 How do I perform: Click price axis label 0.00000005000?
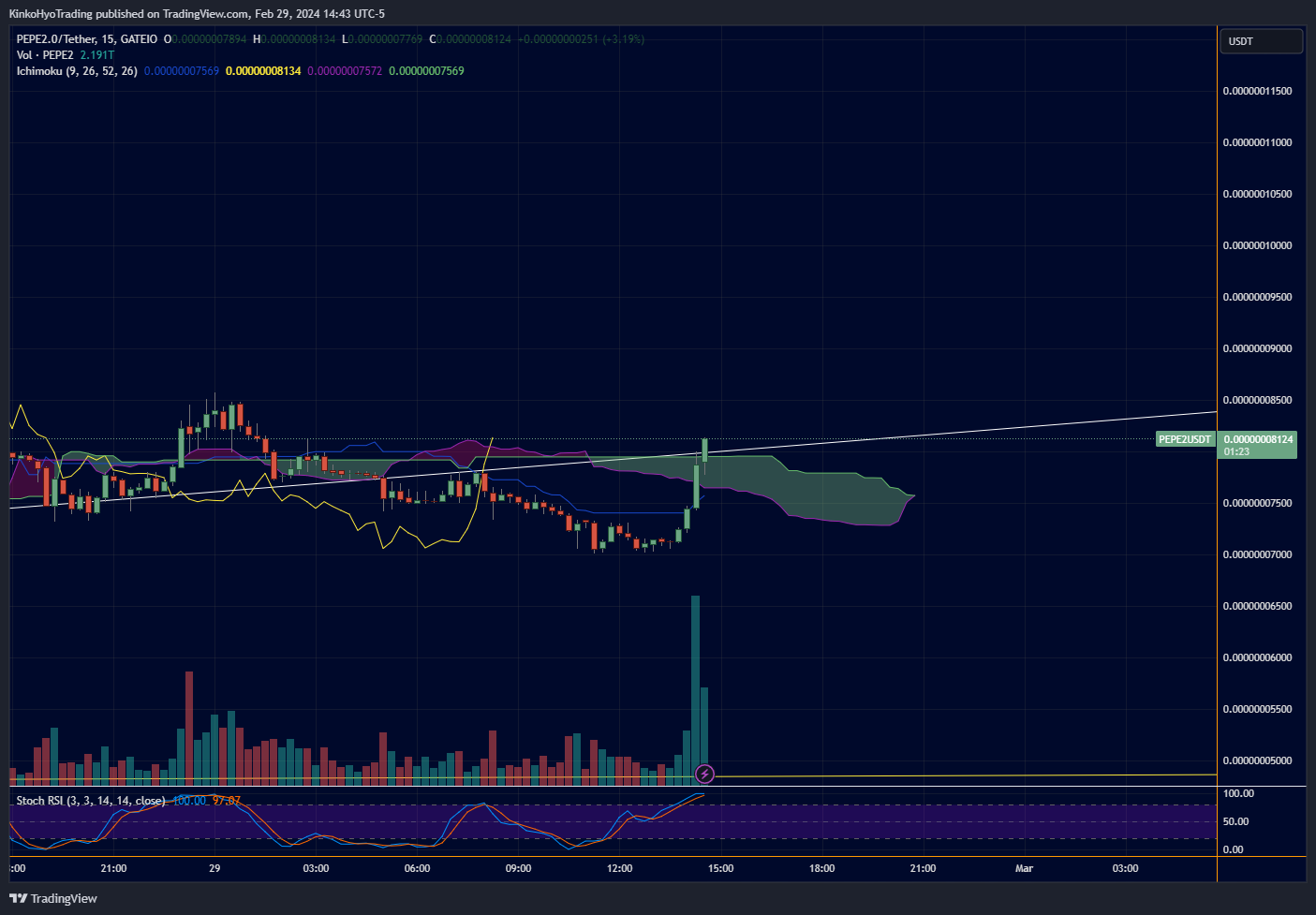[x=1258, y=760]
